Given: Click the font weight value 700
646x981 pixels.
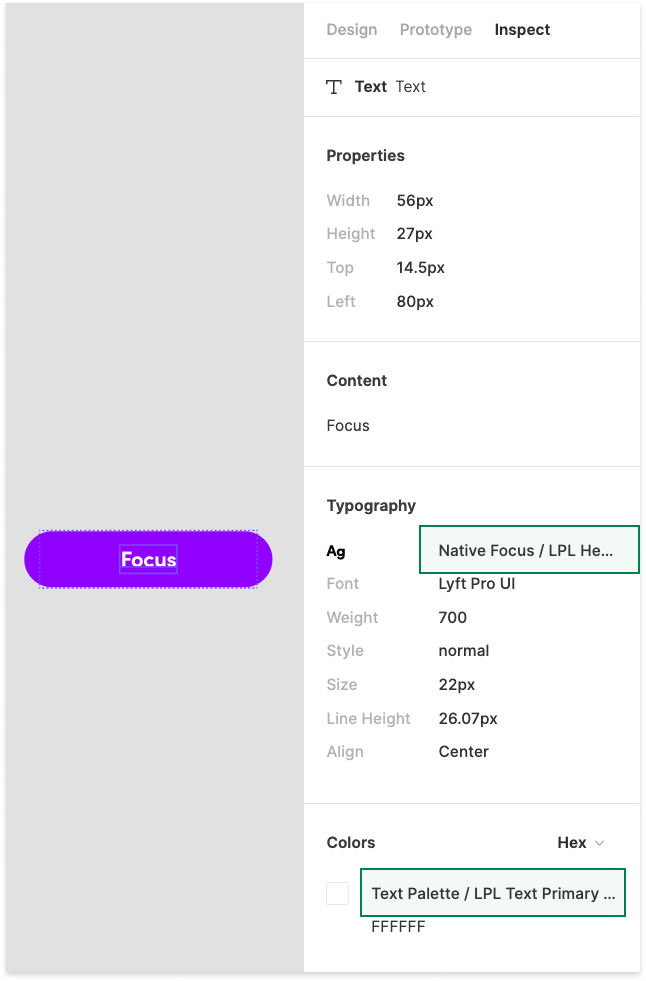Looking at the screenshot, I should point(453,618).
